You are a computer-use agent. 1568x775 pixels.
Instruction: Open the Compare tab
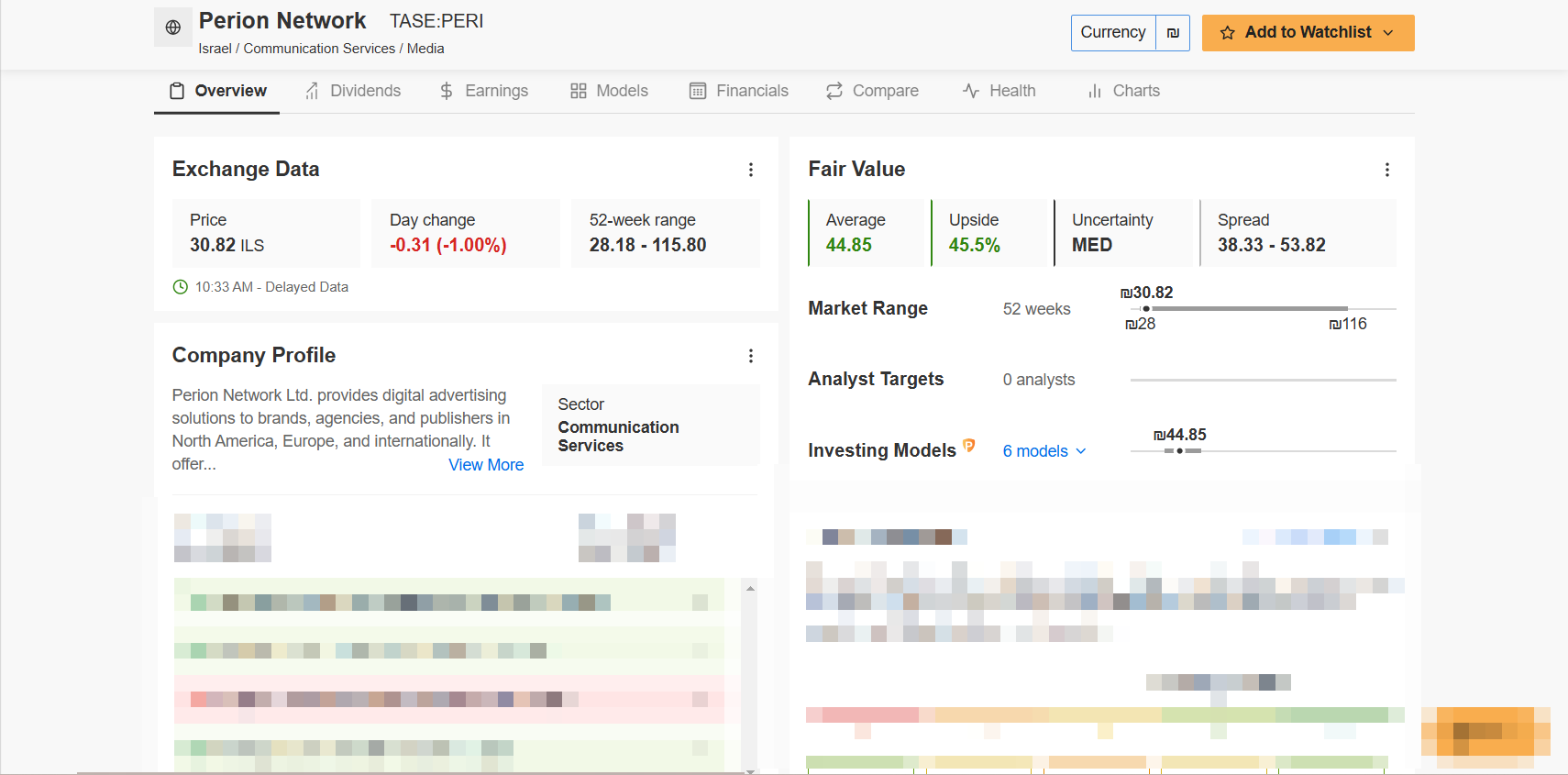tap(872, 91)
